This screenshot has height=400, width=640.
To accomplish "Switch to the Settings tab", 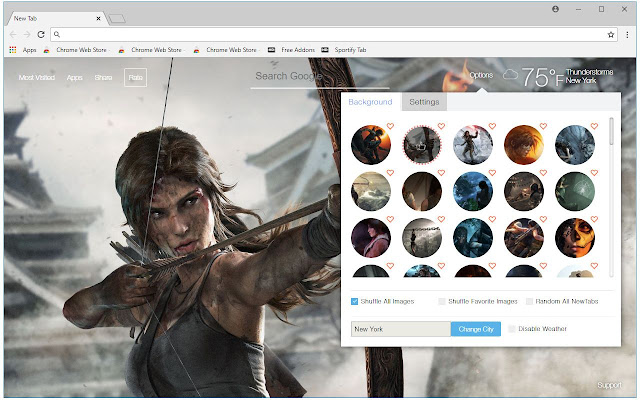I will pos(424,102).
